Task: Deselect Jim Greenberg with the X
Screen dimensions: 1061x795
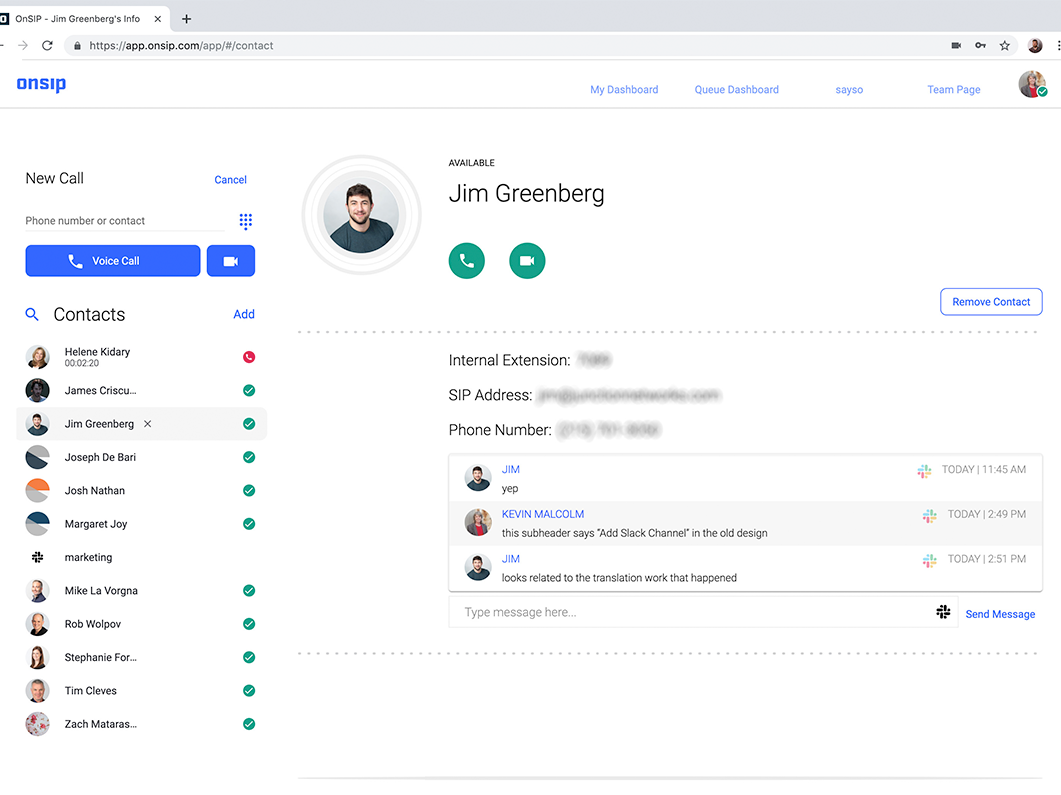Action: pos(148,424)
